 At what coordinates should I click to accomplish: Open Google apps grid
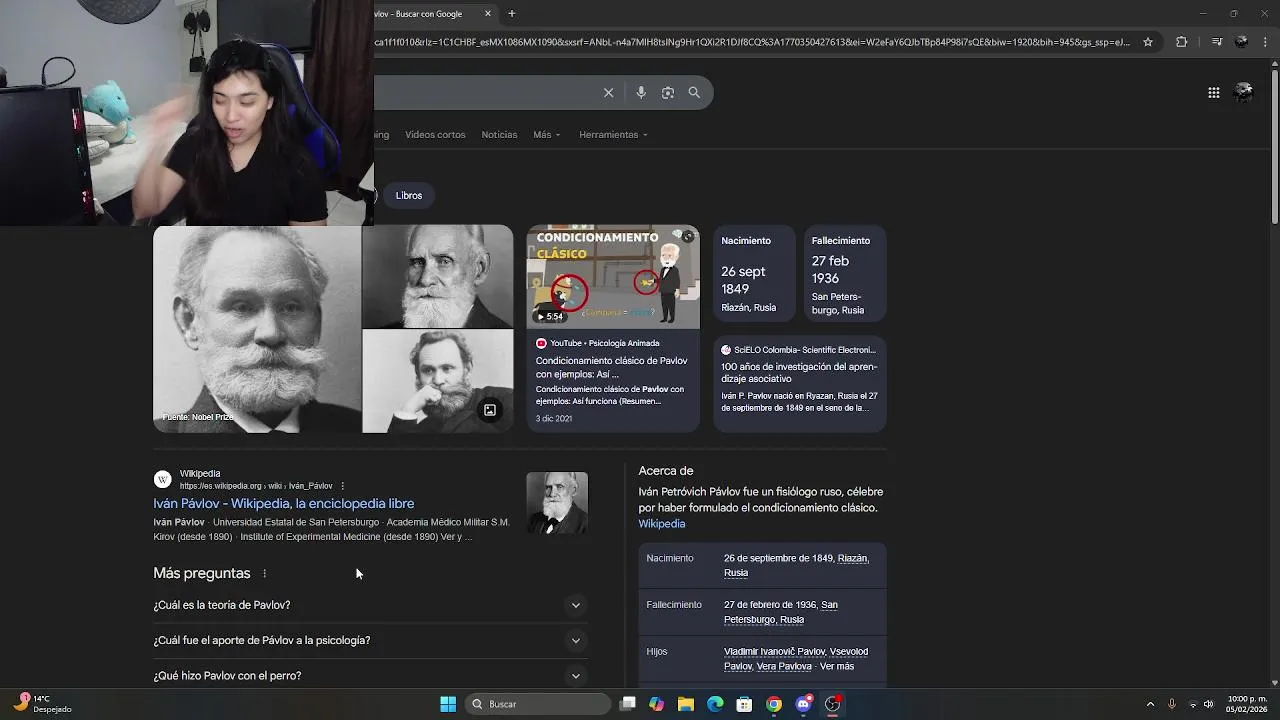tap(1213, 93)
